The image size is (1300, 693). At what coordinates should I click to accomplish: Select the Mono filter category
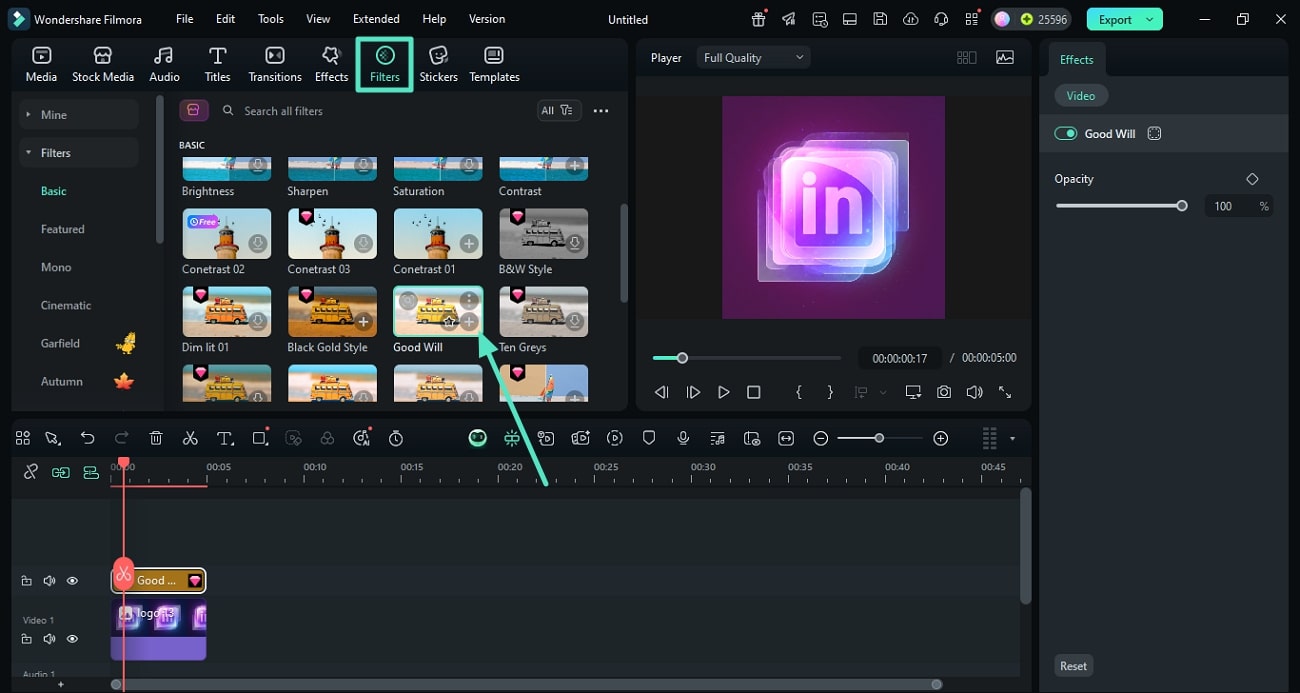pyautogui.click(x=56, y=267)
